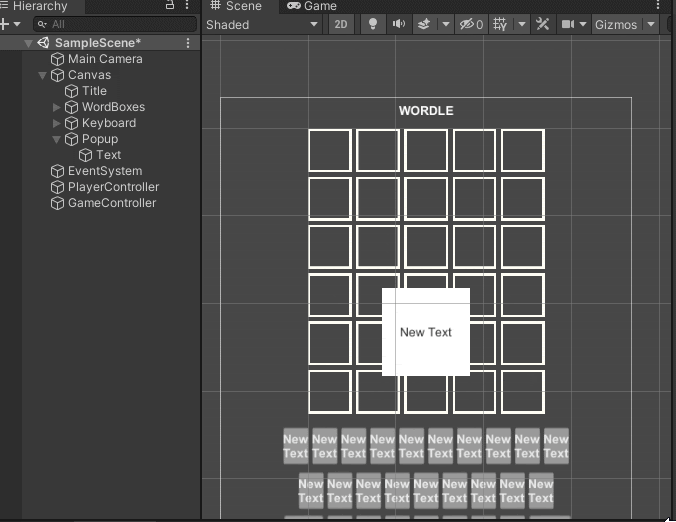Open create-object dropdown arrow beside plus
Viewport: 676px width, 522px height.
click(17, 24)
